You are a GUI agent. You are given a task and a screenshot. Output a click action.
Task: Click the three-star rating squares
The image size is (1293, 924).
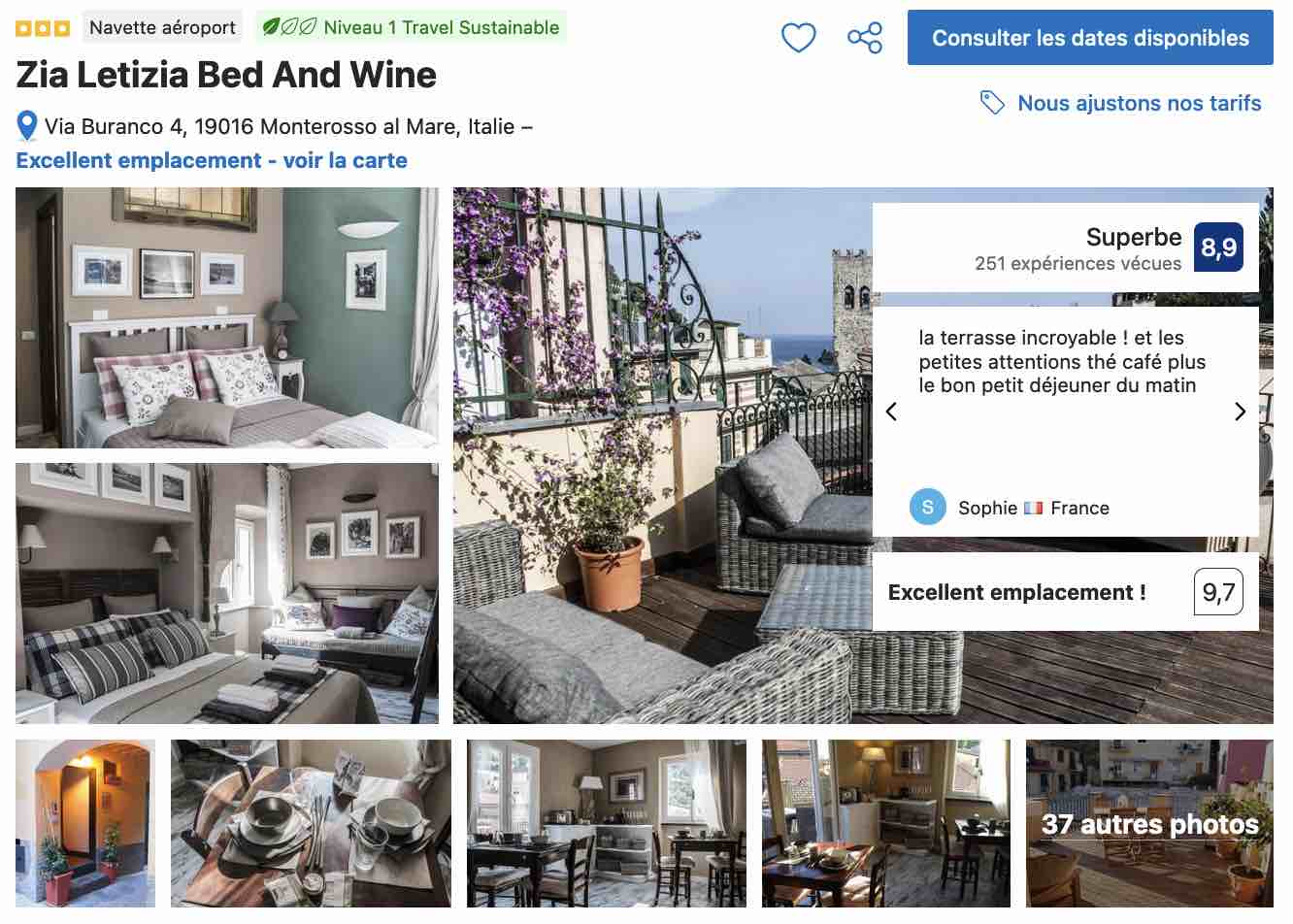coord(43,28)
